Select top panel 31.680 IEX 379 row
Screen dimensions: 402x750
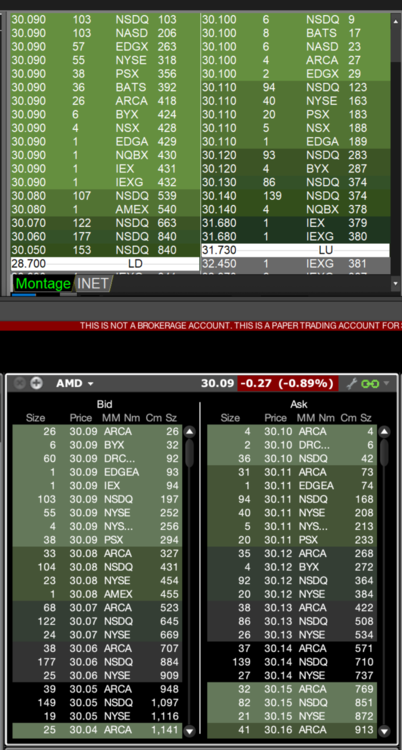[x=295, y=223]
